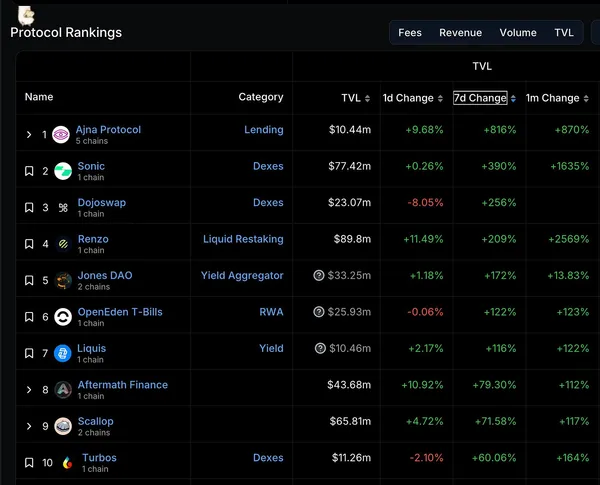Open the Turbos protocol link

click(99, 458)
